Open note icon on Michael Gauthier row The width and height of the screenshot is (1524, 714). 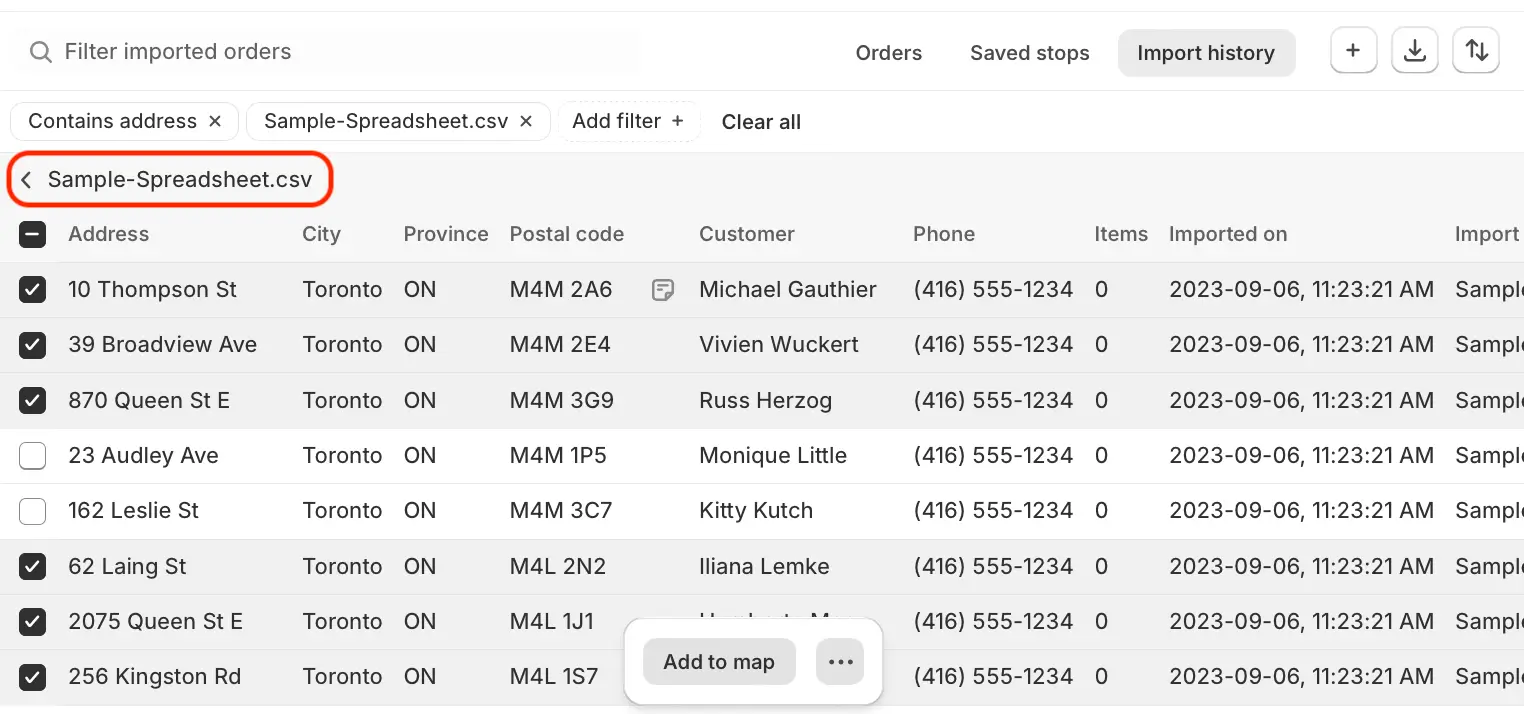(x=662, y=290)
